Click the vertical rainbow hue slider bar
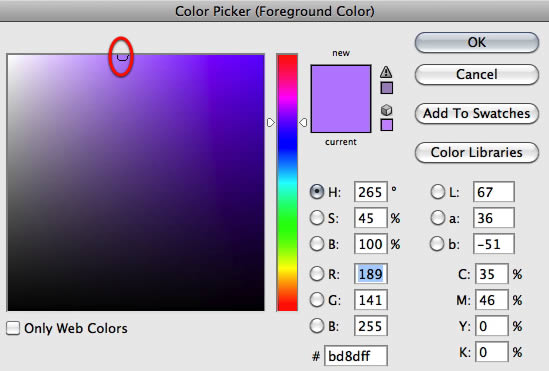Viewport: 549px width, 371px height. 287,182
